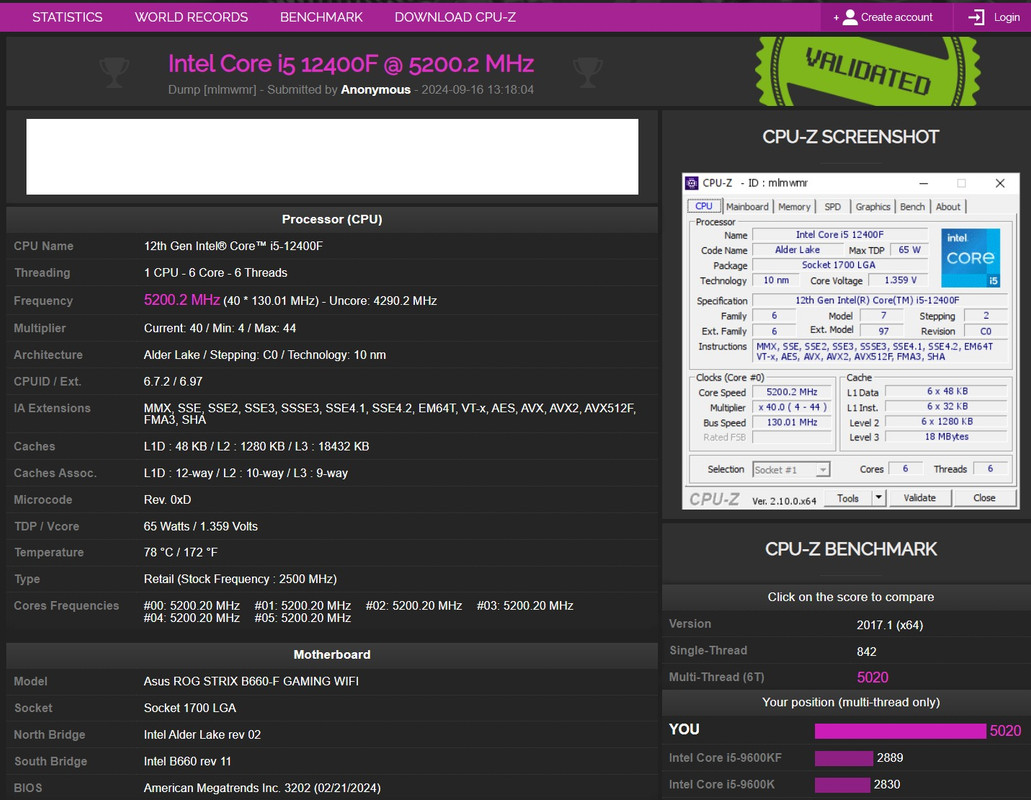
Task: Open the STATISTICS menu item
Action: pos(67,17)
